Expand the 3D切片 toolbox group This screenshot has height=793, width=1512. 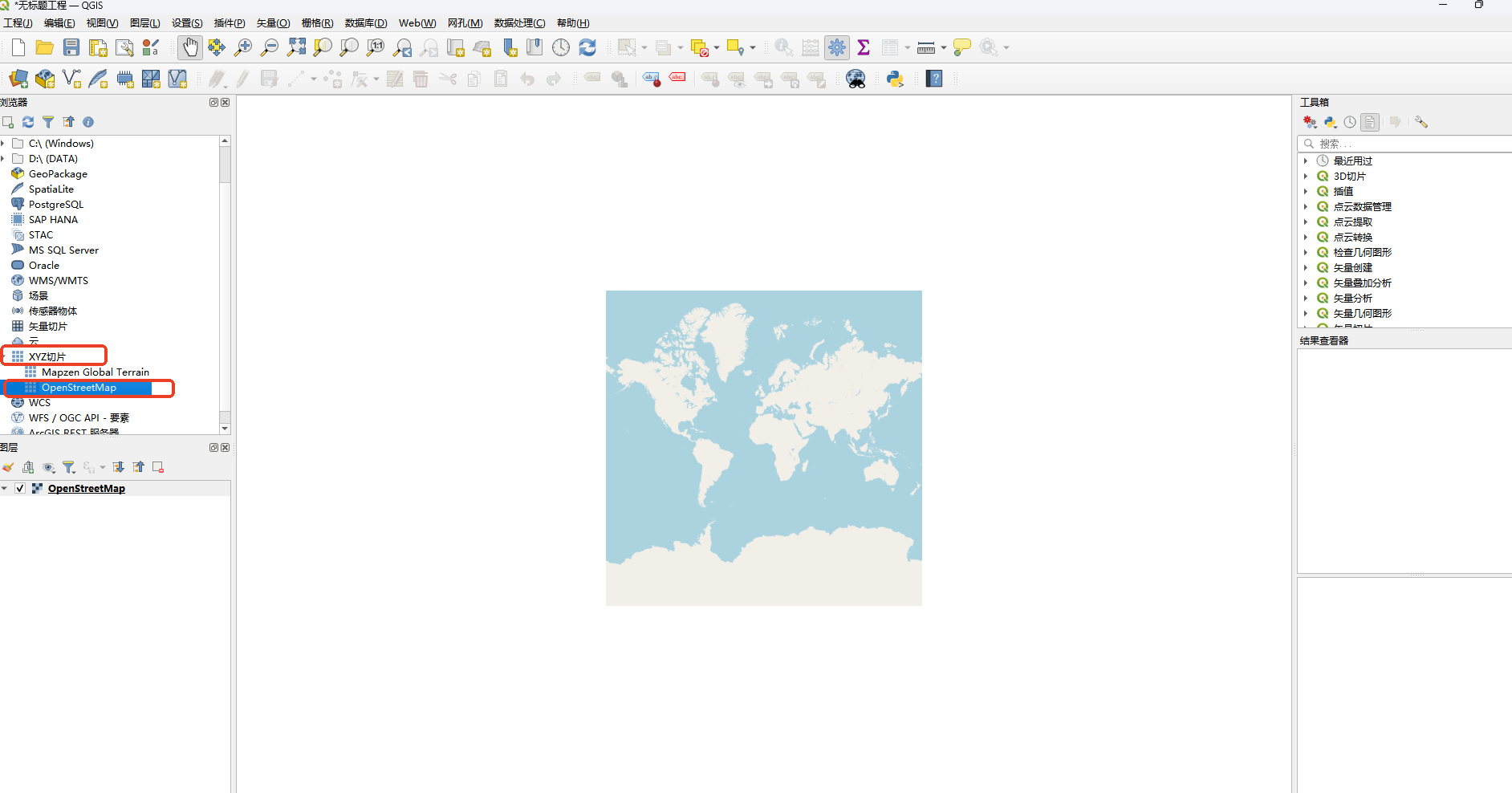tap(1306, 177)
